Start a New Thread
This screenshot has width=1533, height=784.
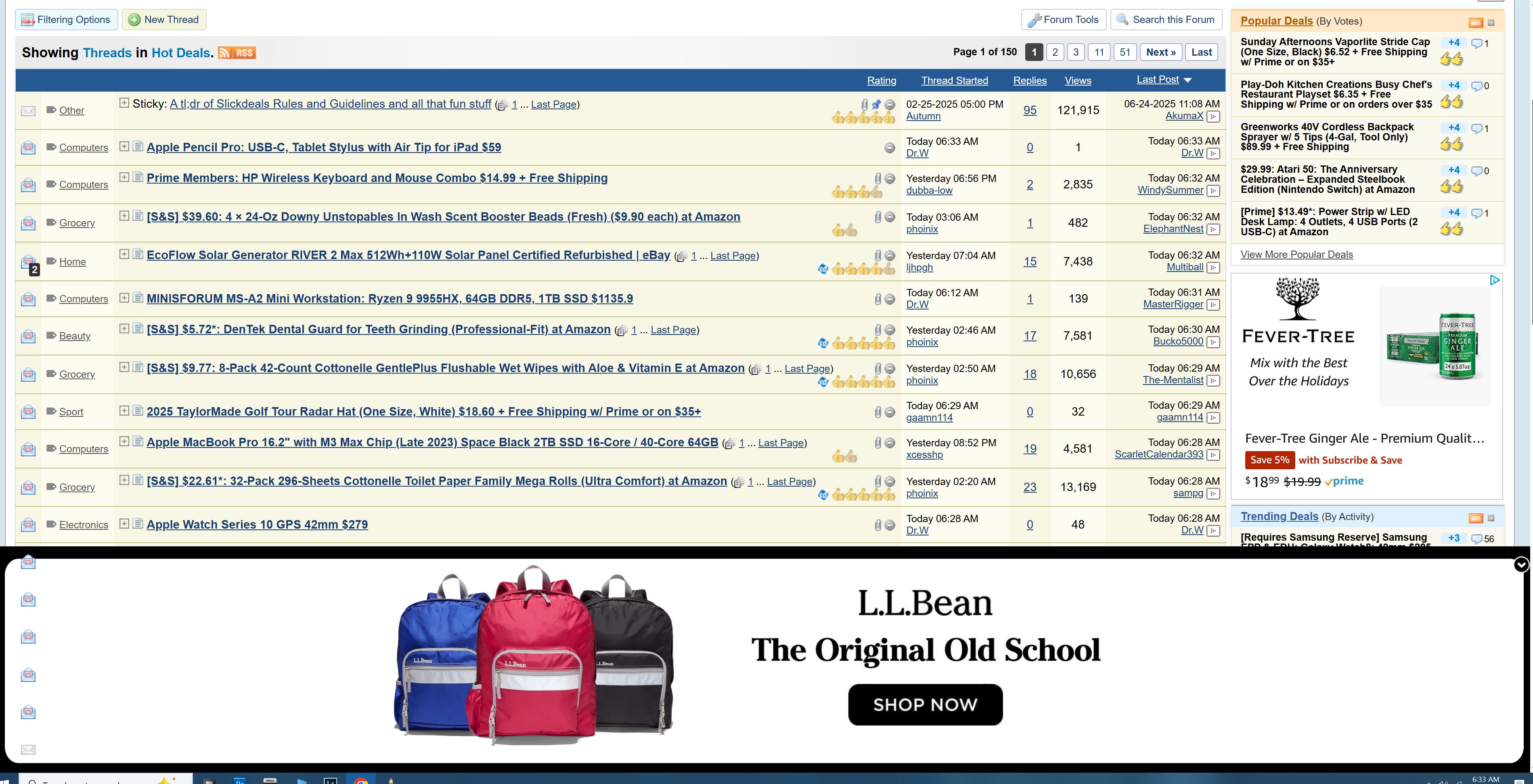[163, 20]
